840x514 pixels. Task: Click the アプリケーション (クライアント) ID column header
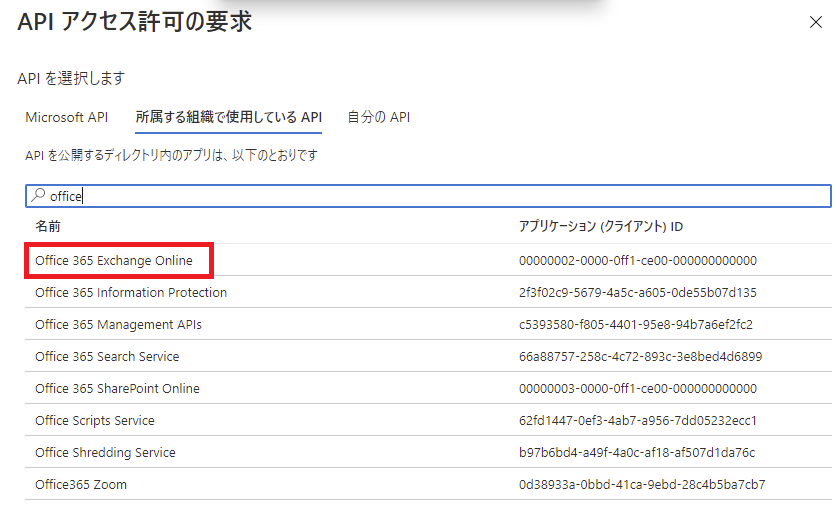[601, 227]
